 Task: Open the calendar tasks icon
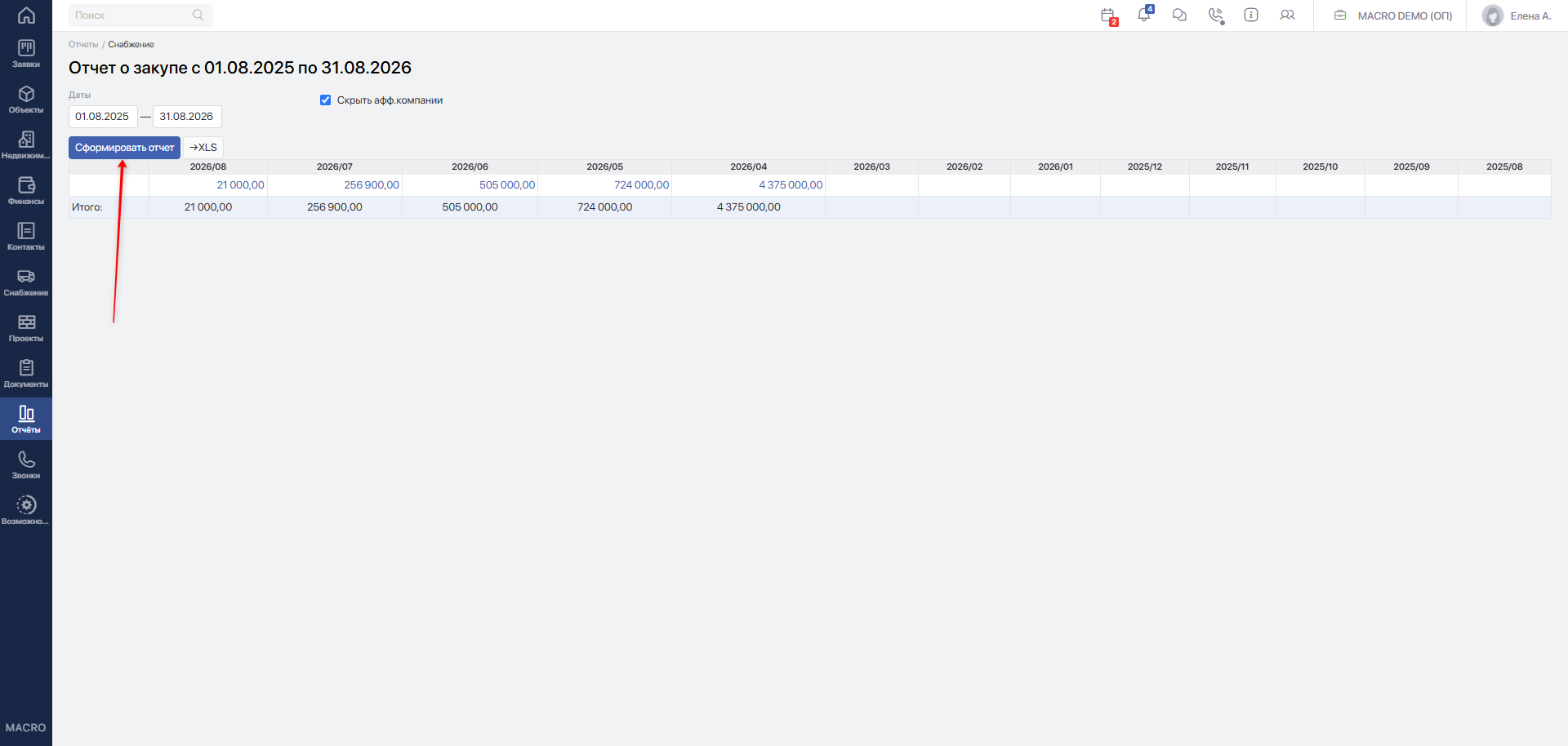[x=1108, y=16]
